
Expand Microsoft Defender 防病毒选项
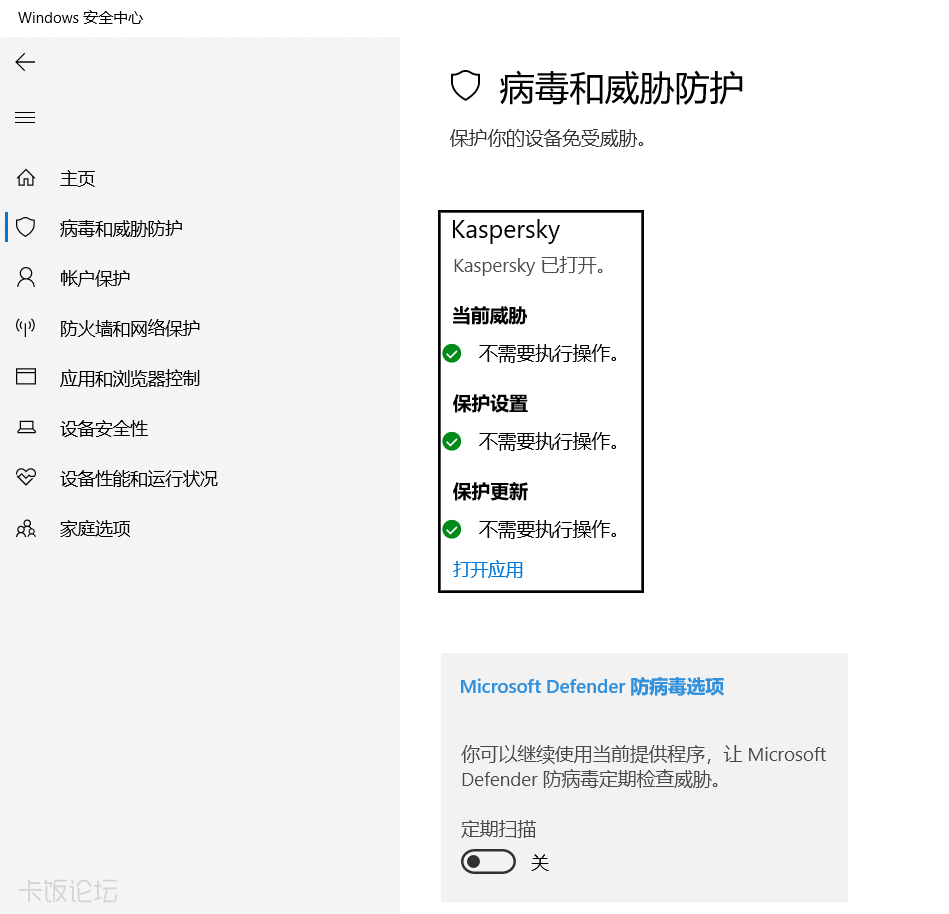[591, 687]
